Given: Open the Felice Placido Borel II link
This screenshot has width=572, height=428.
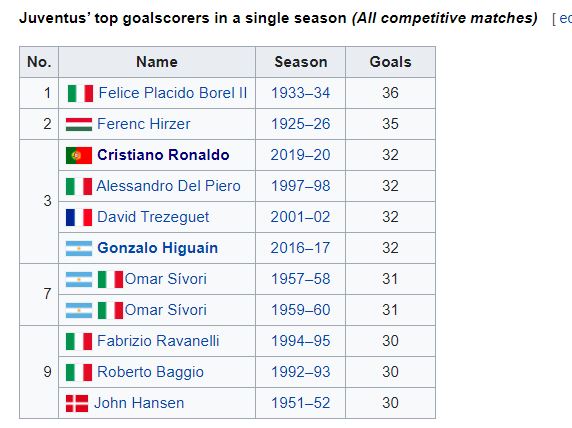Looking at the screenshot, I should click(173, 93).
